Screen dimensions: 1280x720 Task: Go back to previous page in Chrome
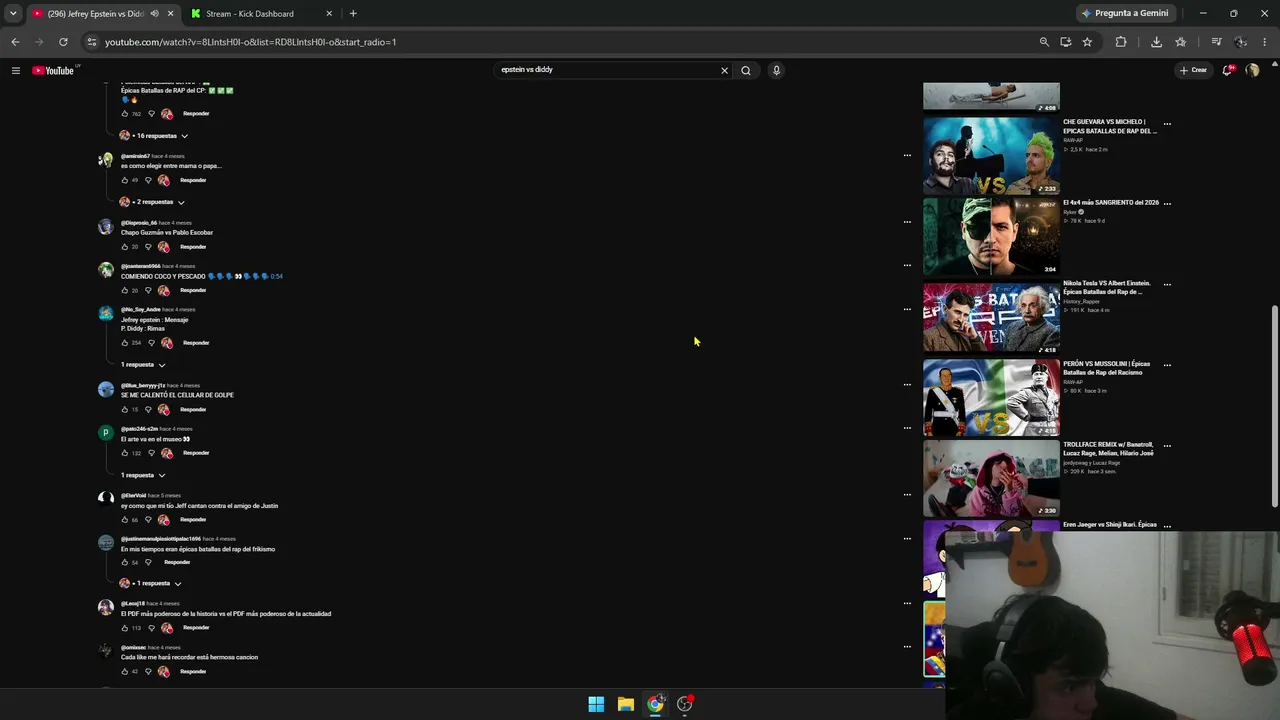point(15,42)
